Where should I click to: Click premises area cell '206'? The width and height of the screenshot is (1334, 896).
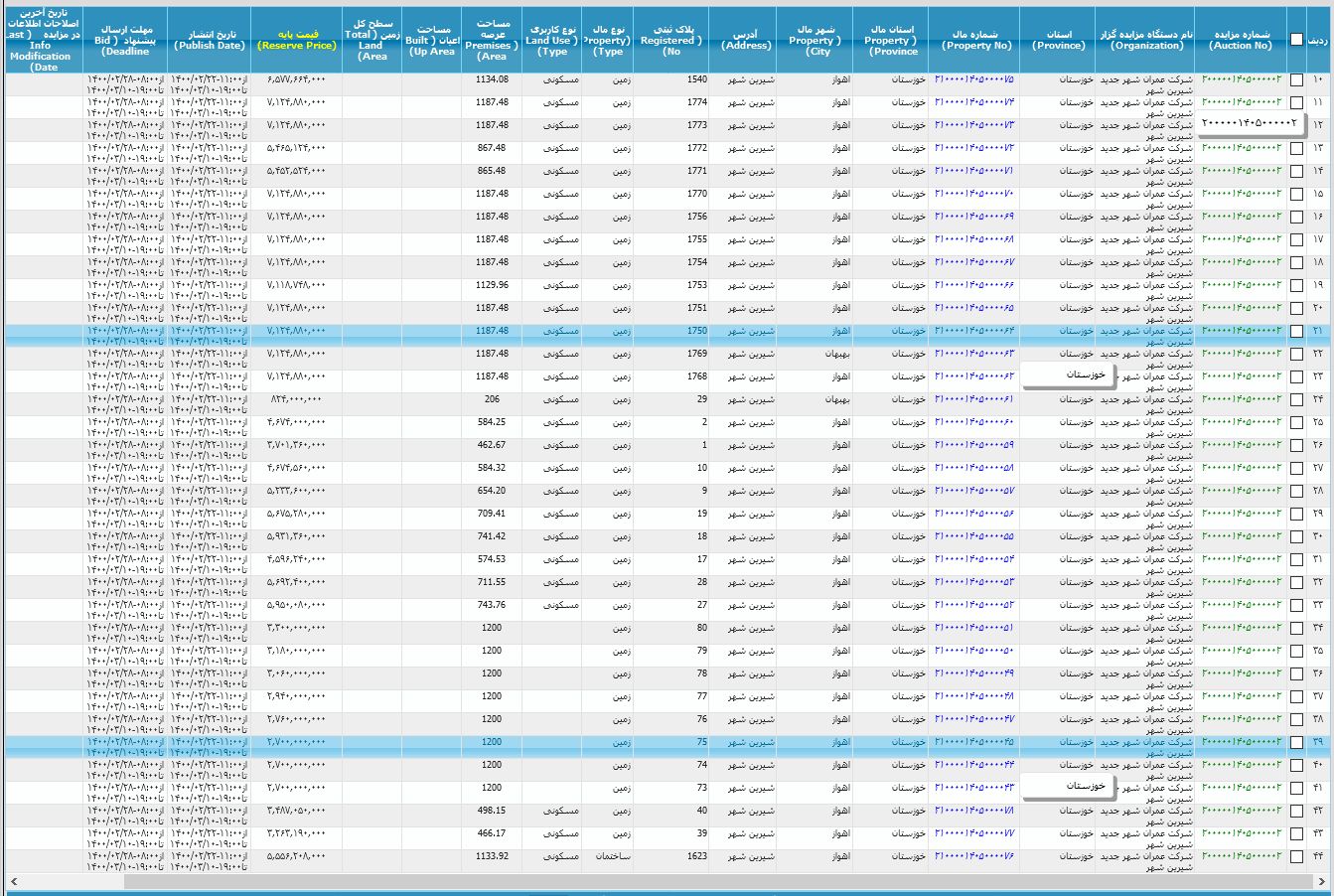(x=492, y=399)
